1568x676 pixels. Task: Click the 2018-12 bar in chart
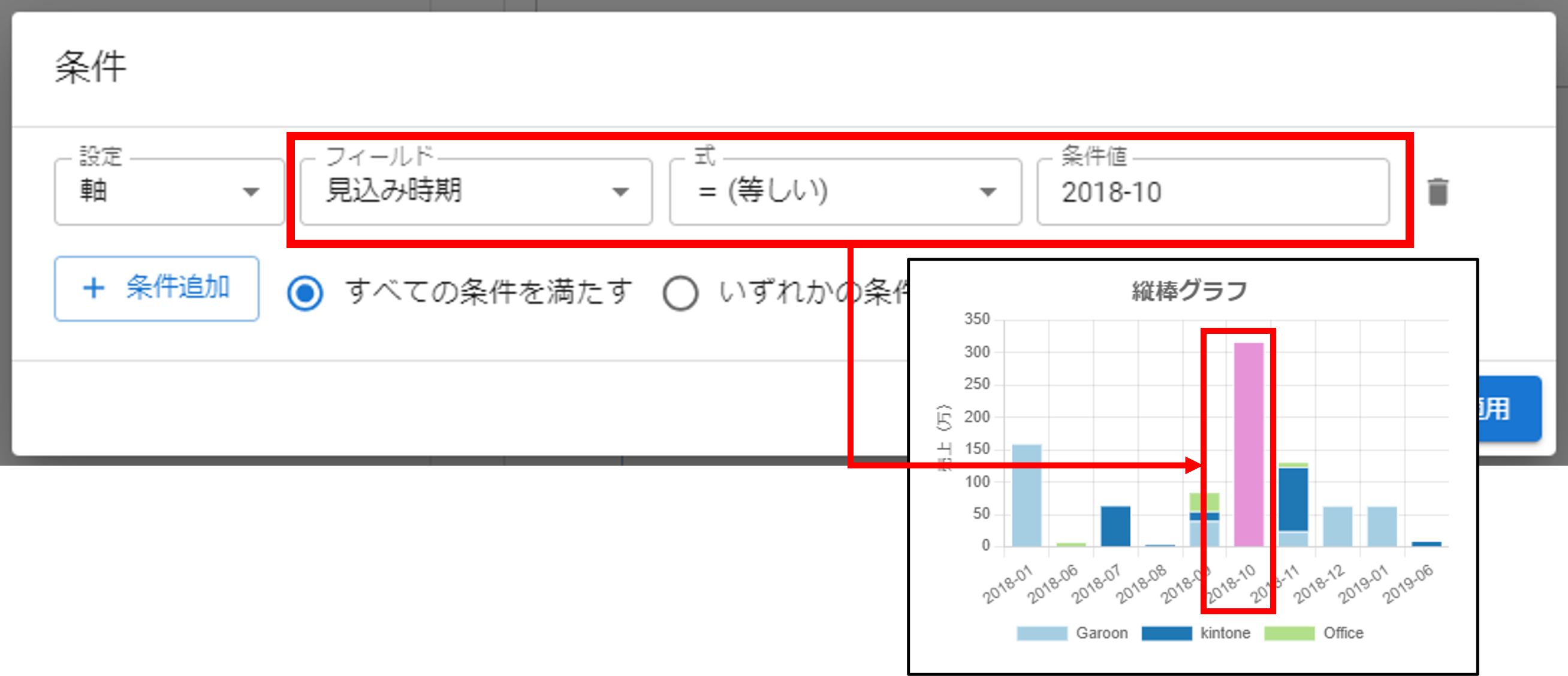[1337, 526]
